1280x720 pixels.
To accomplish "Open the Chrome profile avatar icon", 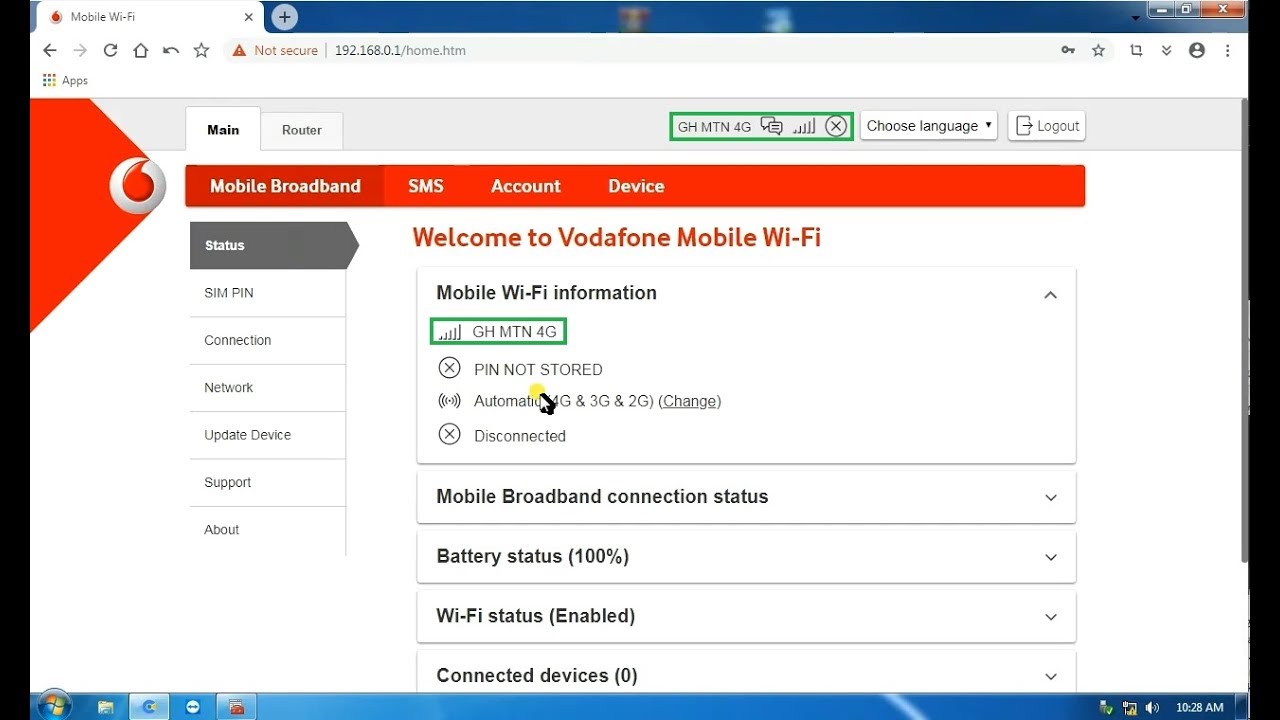I will tap(1197, 50).
